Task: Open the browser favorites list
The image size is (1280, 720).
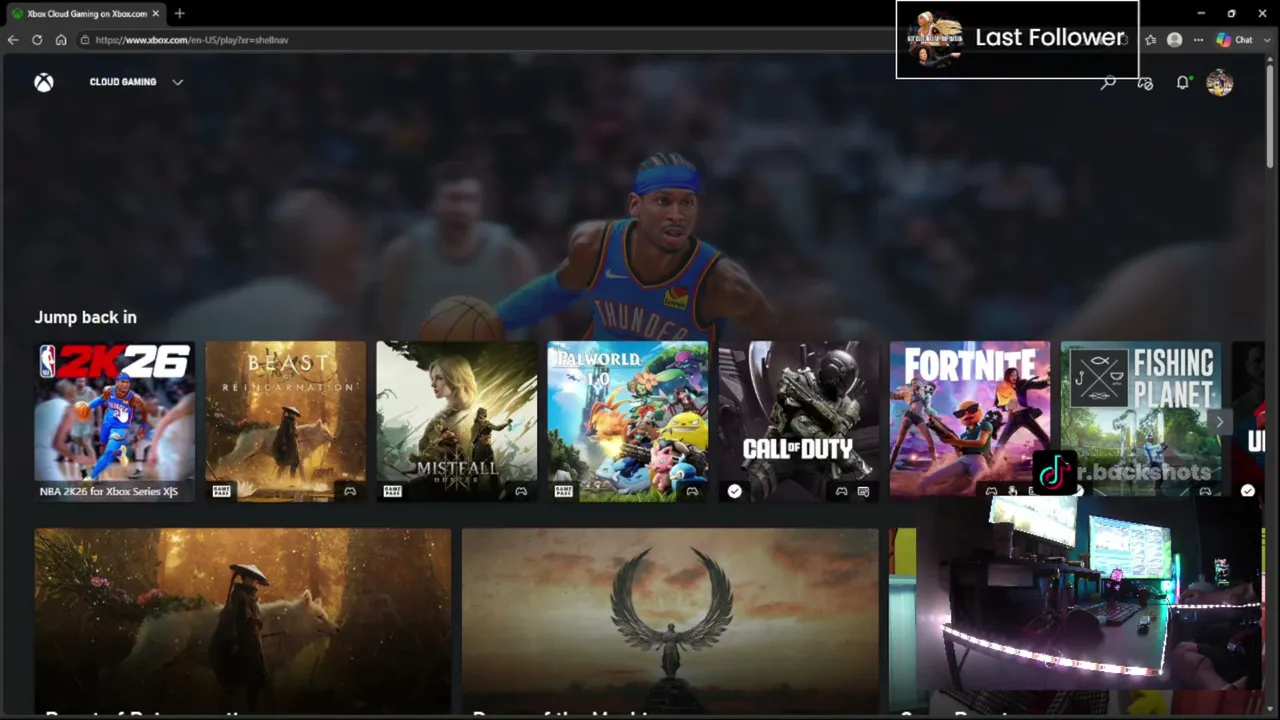Action: coord(1151,40)
